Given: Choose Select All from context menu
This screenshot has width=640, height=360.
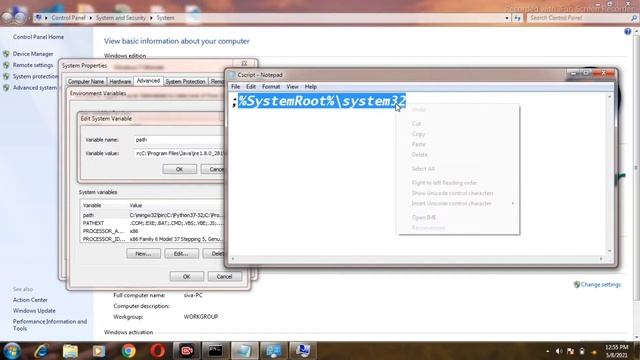Looking at the screenshot, I should tap(458, 169).
